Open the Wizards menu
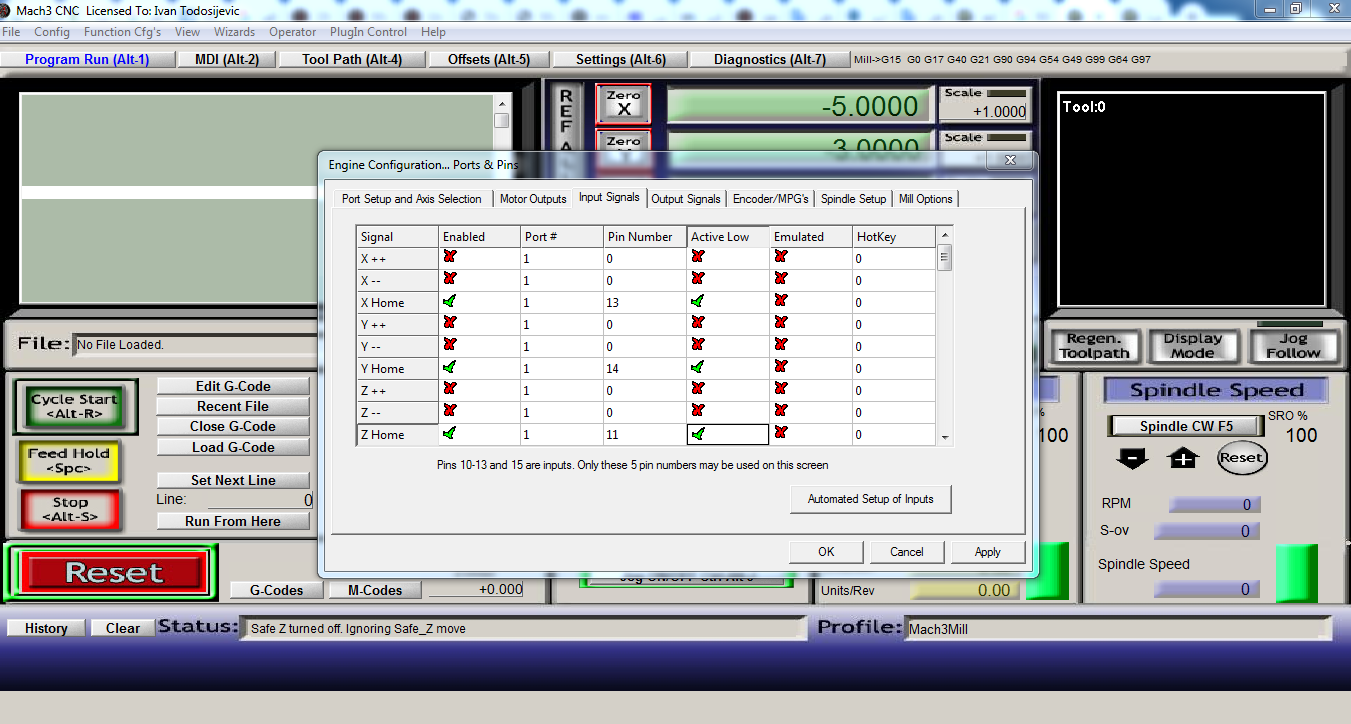This screenshot has width=1351, height=724. tap(234, 32)
